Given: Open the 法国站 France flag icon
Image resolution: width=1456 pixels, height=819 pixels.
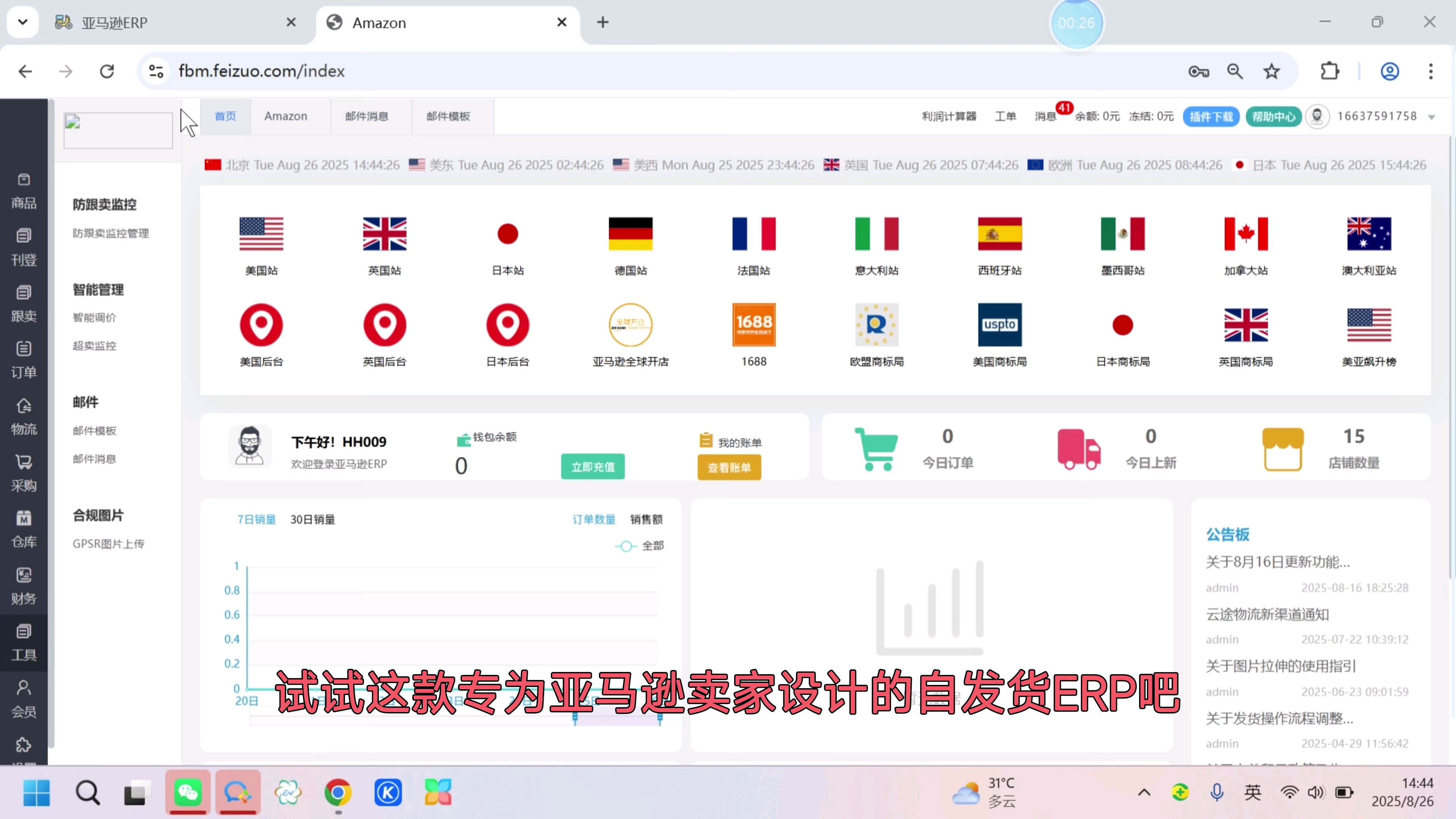Looking at the screenshot, I should click(753, 234).
